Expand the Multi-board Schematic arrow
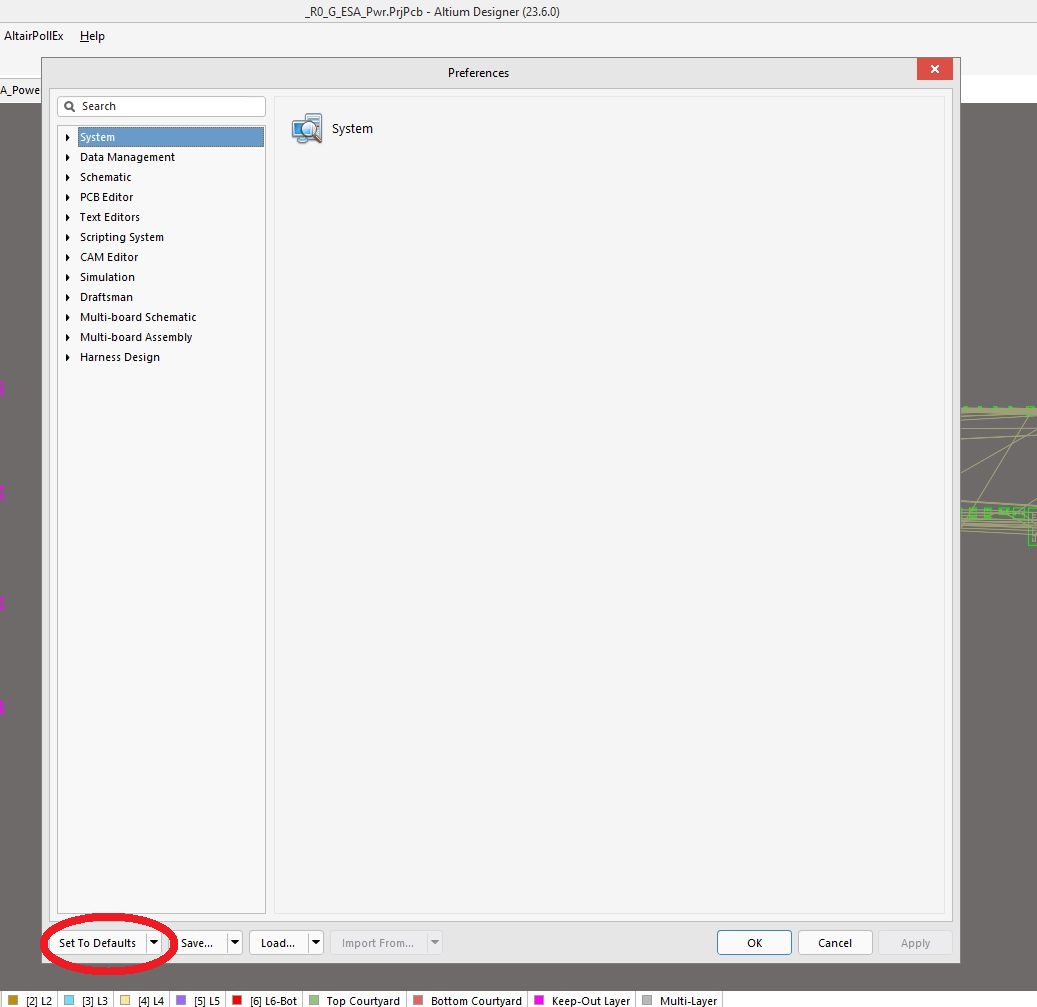 (67, 317)
